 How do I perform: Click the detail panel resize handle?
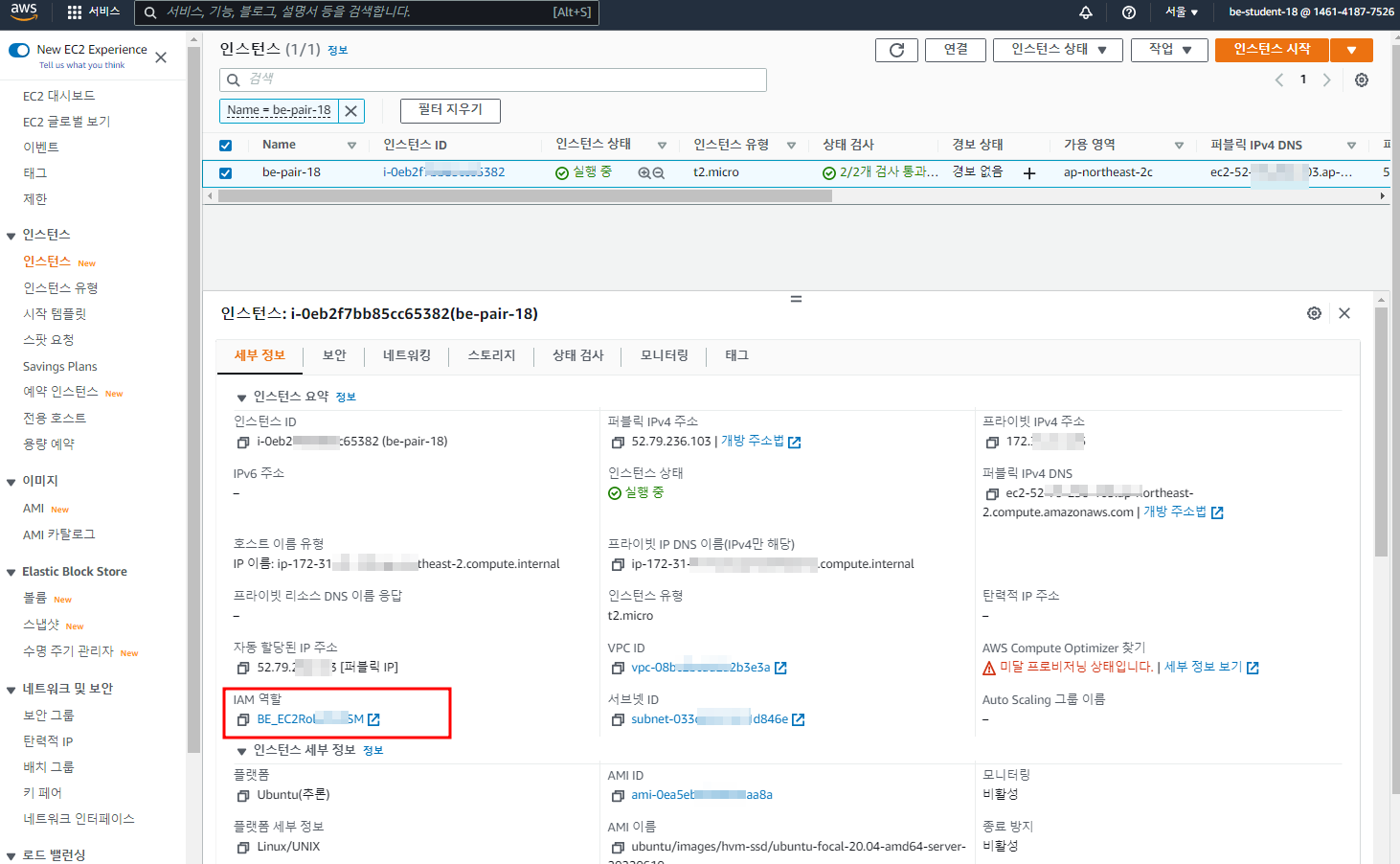tap(796, 299)
